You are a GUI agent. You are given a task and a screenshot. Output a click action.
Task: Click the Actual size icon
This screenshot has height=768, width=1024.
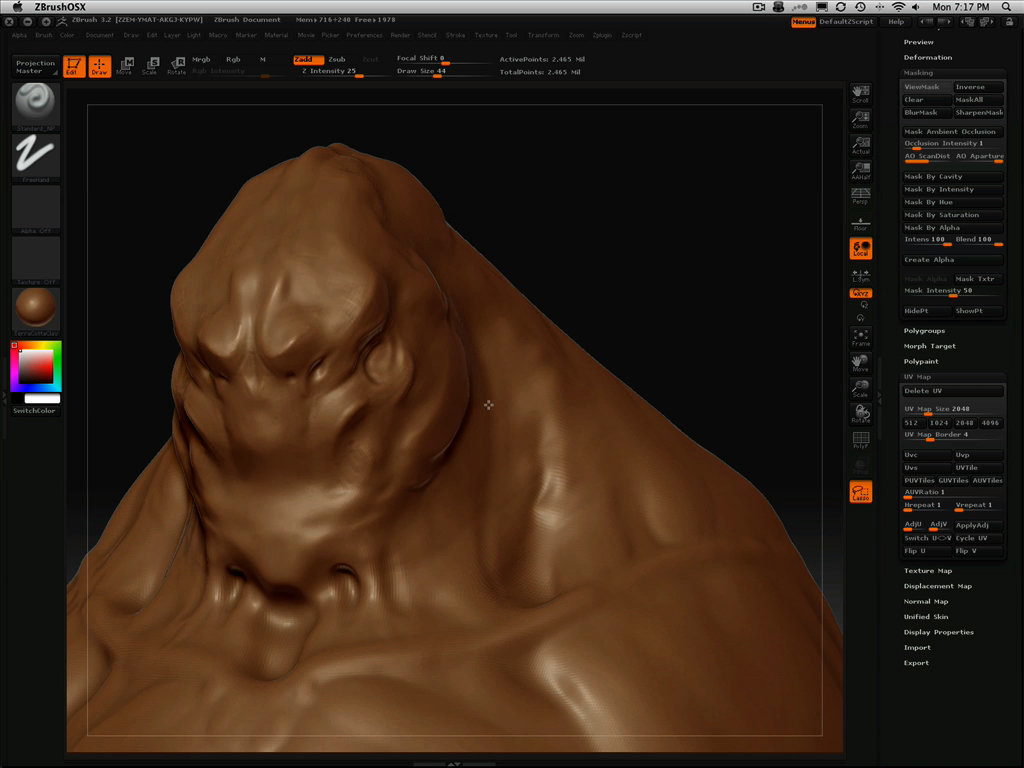click(x=860, y=145)
